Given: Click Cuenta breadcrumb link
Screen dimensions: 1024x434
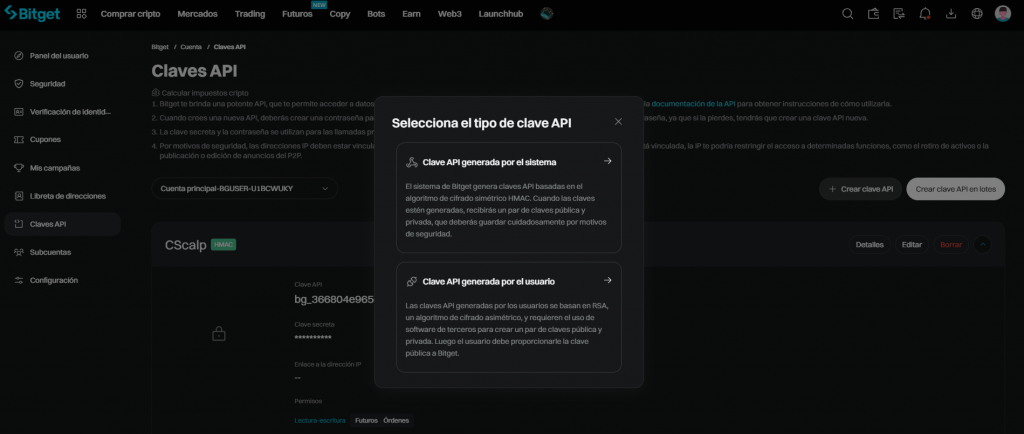Looking at the screenshot, I should [191, 47].
